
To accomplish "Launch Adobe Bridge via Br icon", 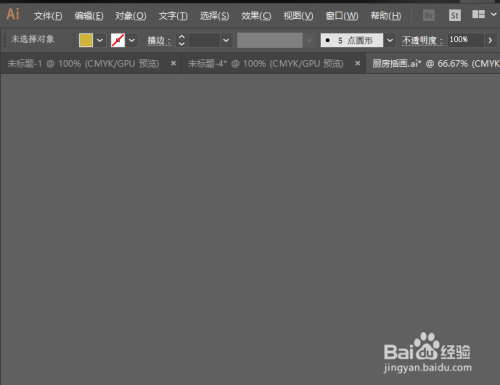I will (429, 15).
